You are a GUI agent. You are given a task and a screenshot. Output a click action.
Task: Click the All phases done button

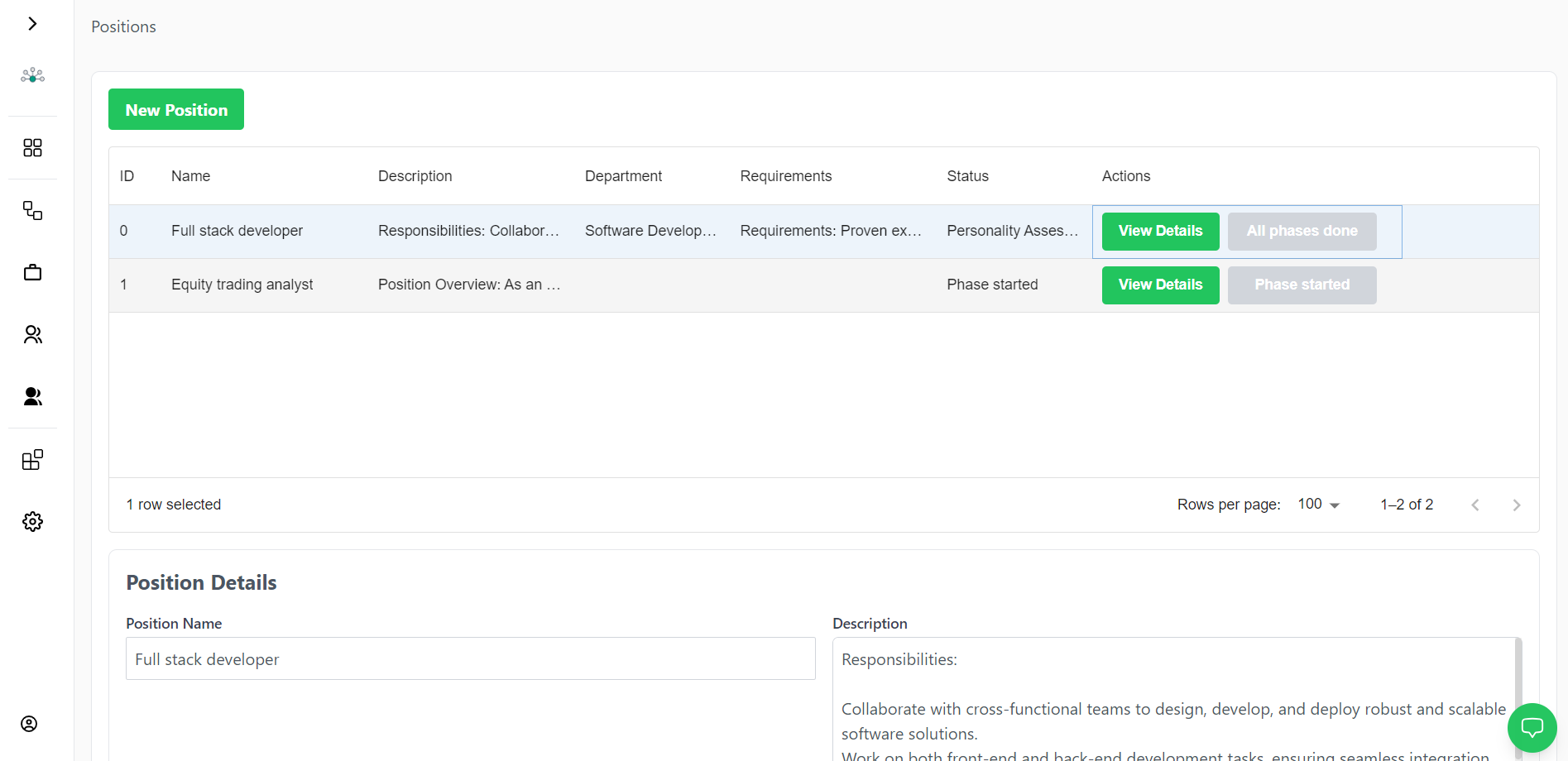tap(1302, 232)
